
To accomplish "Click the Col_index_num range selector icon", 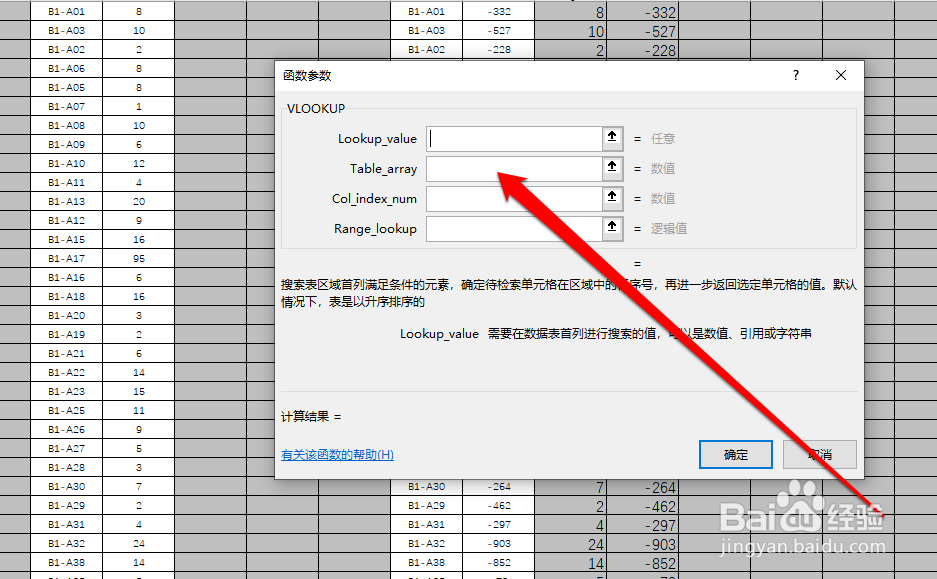I will click(x=612, y=198).
